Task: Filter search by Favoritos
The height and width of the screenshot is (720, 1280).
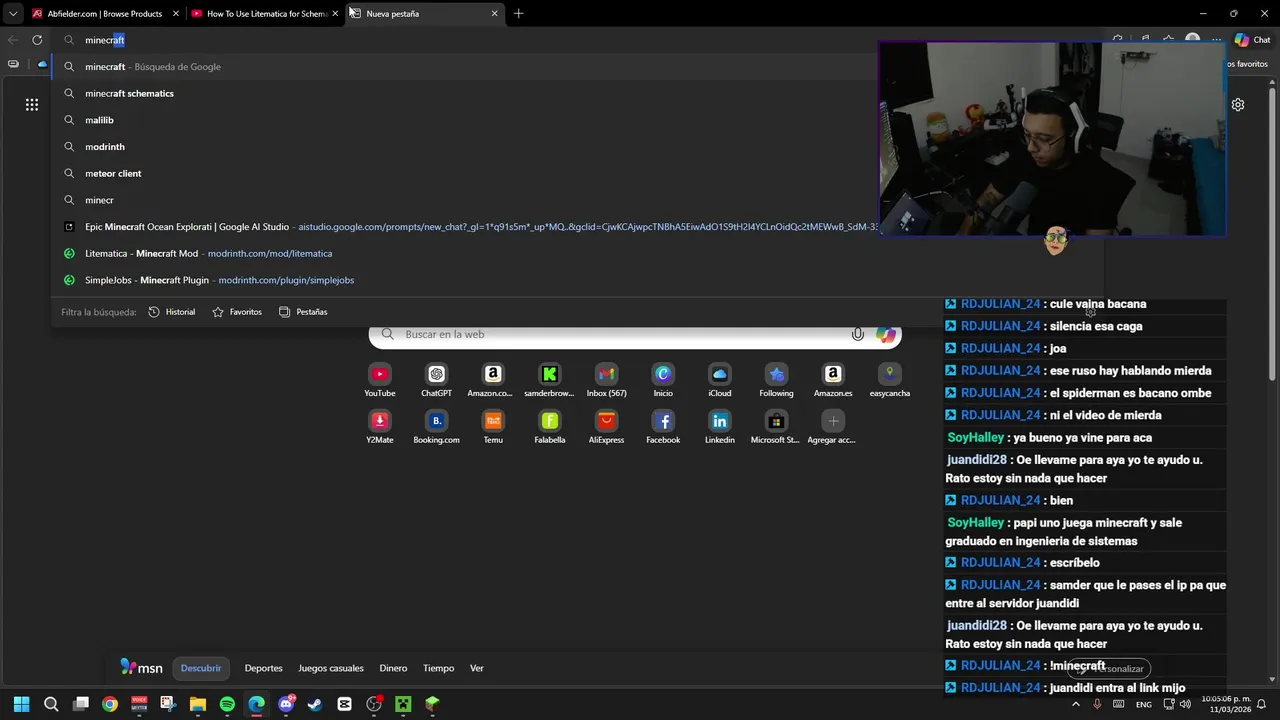Action: pos(237,312)
